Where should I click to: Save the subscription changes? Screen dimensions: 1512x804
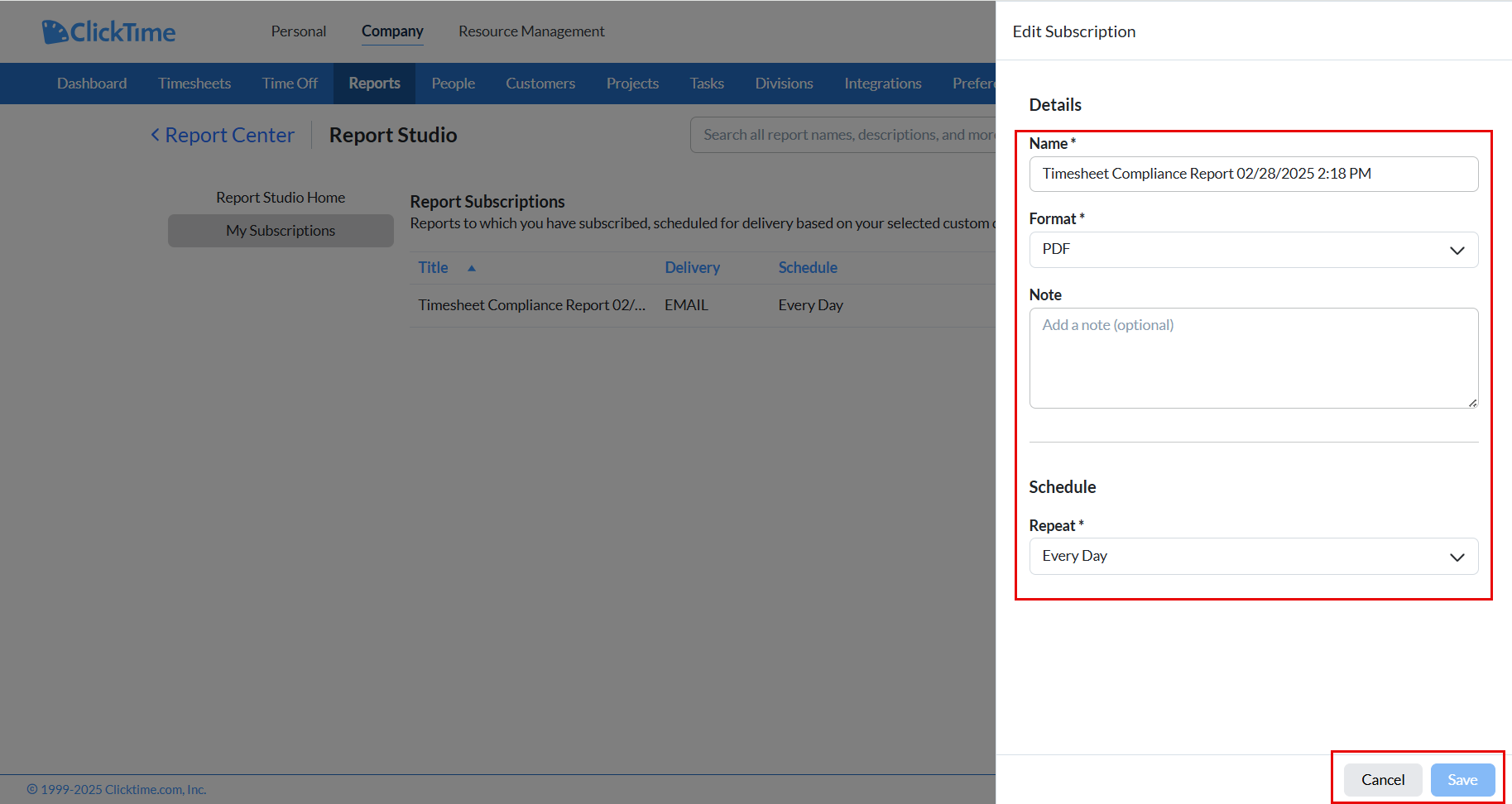tap(1462, 780)
